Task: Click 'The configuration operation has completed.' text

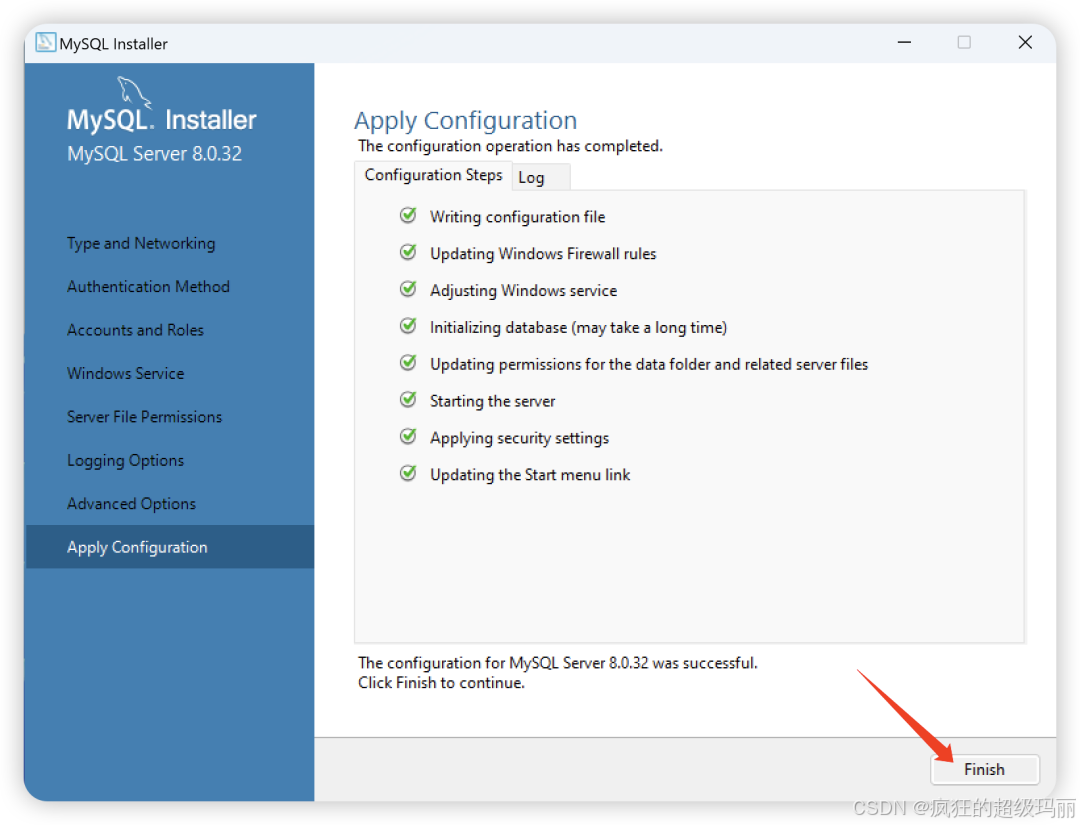Action: click(x=510, y=146)
